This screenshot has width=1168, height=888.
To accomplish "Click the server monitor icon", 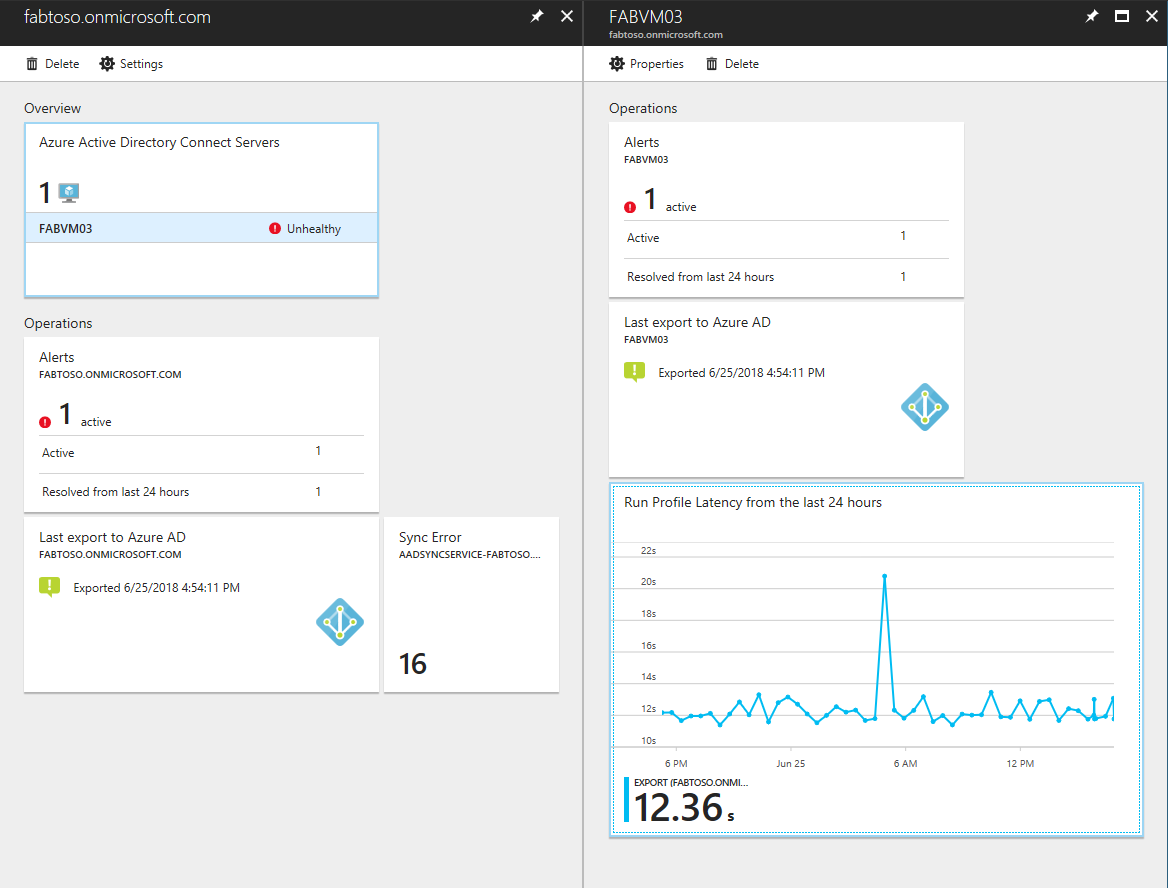I will (69, 192).
